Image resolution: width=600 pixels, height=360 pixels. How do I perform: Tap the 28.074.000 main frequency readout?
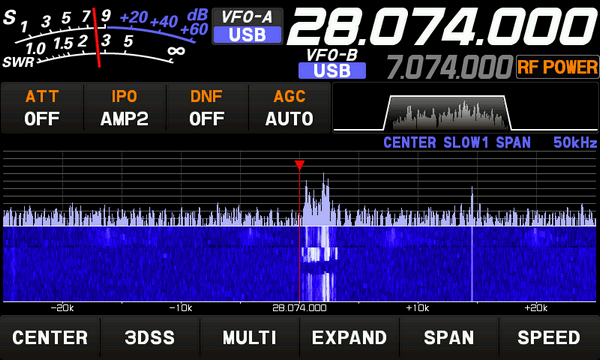point(442,27)
